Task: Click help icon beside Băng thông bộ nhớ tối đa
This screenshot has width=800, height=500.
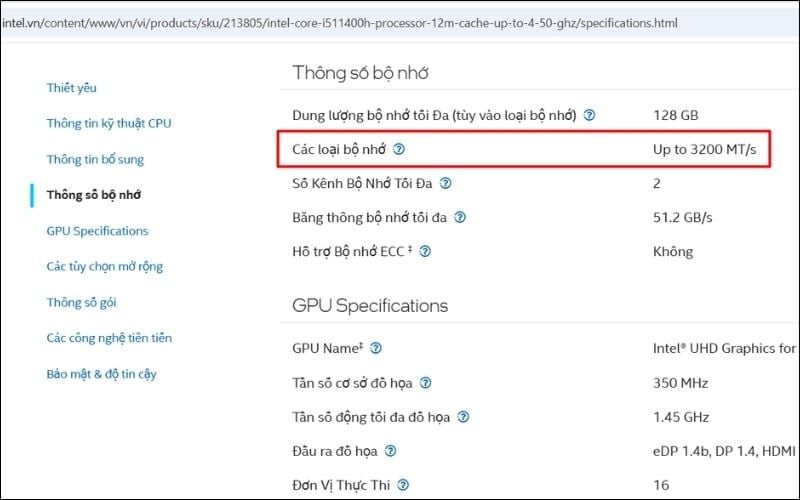Action: point(460,217)
